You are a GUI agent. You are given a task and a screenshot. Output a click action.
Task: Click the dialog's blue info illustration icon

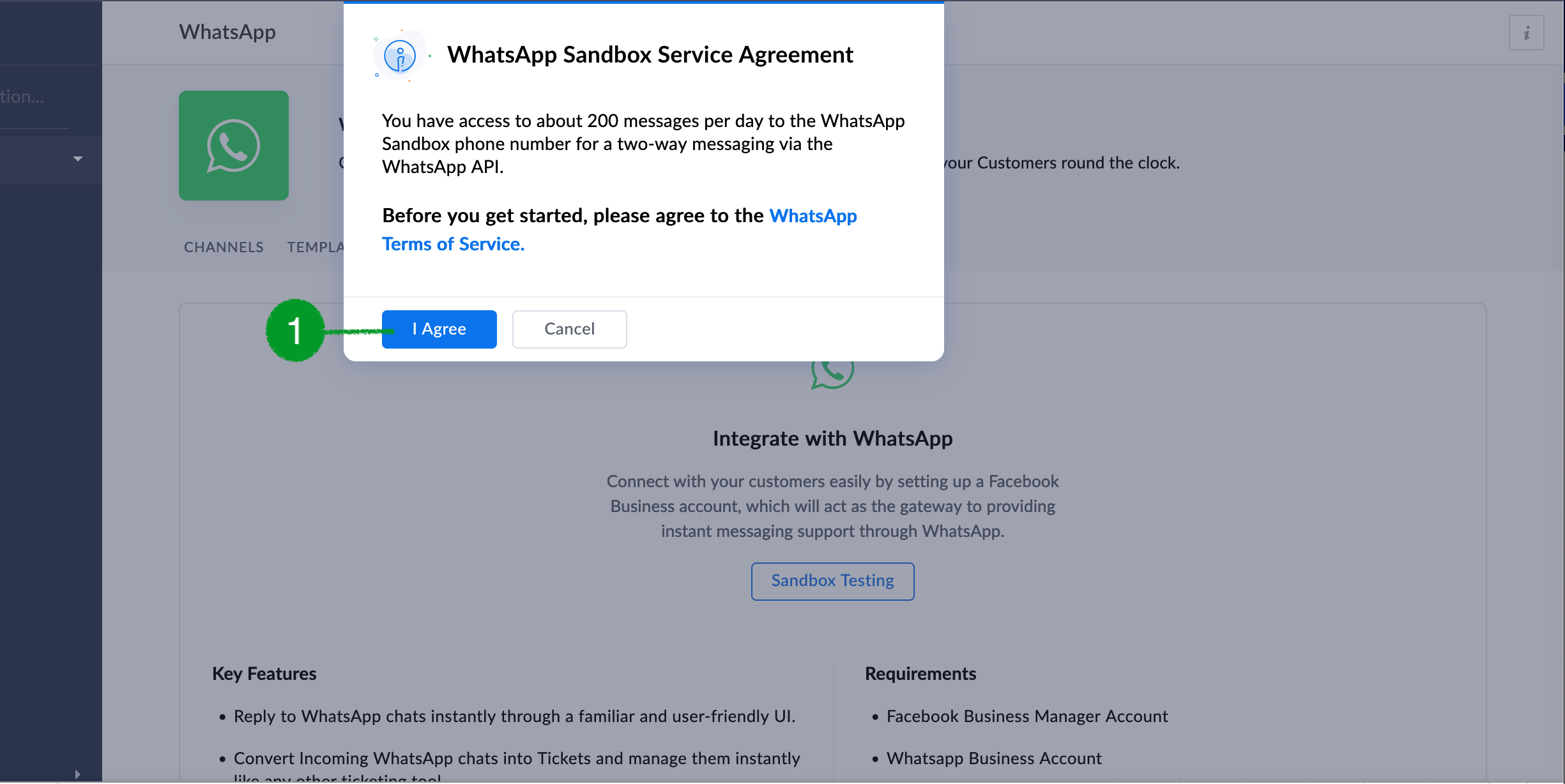[x=400, y=56]
